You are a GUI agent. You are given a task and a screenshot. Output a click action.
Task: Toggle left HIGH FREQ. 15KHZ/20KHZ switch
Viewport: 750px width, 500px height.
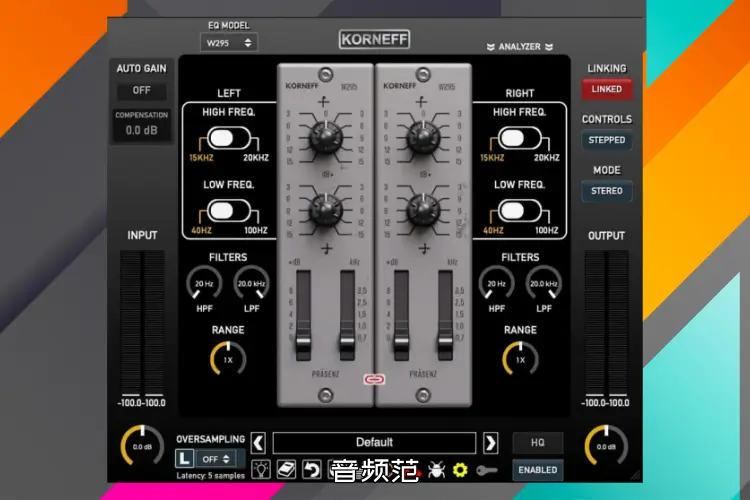click(x=229, y=138)
